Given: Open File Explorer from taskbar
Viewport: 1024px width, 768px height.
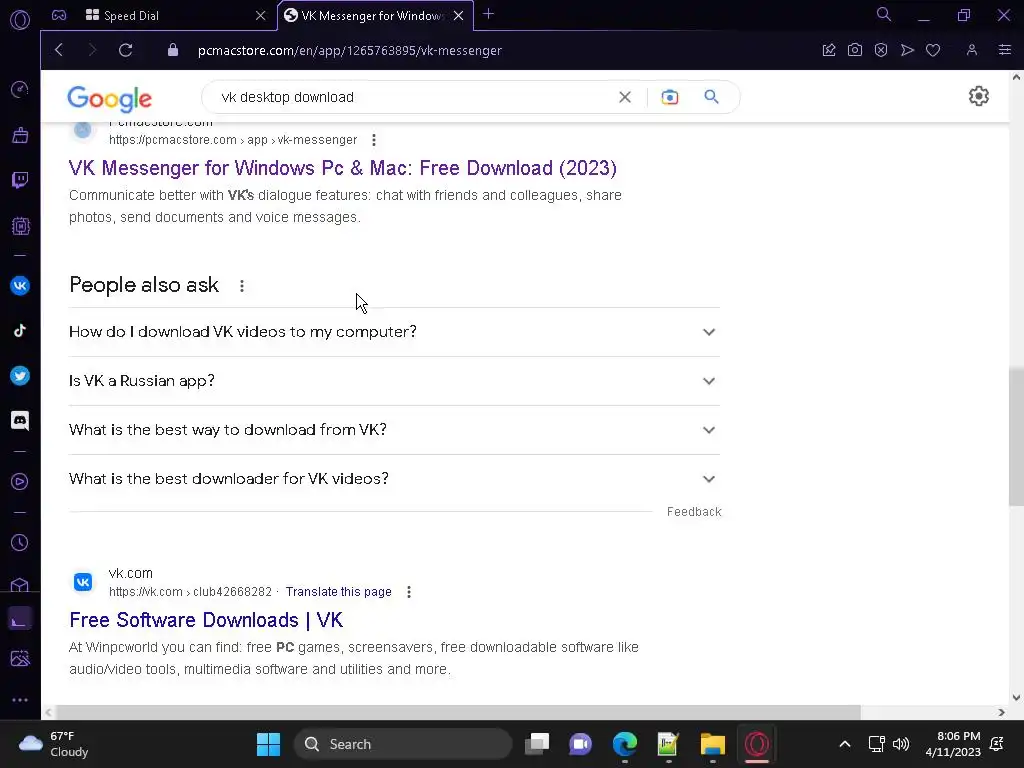Looking at the screenshot, I should click(x=712, y=744).
